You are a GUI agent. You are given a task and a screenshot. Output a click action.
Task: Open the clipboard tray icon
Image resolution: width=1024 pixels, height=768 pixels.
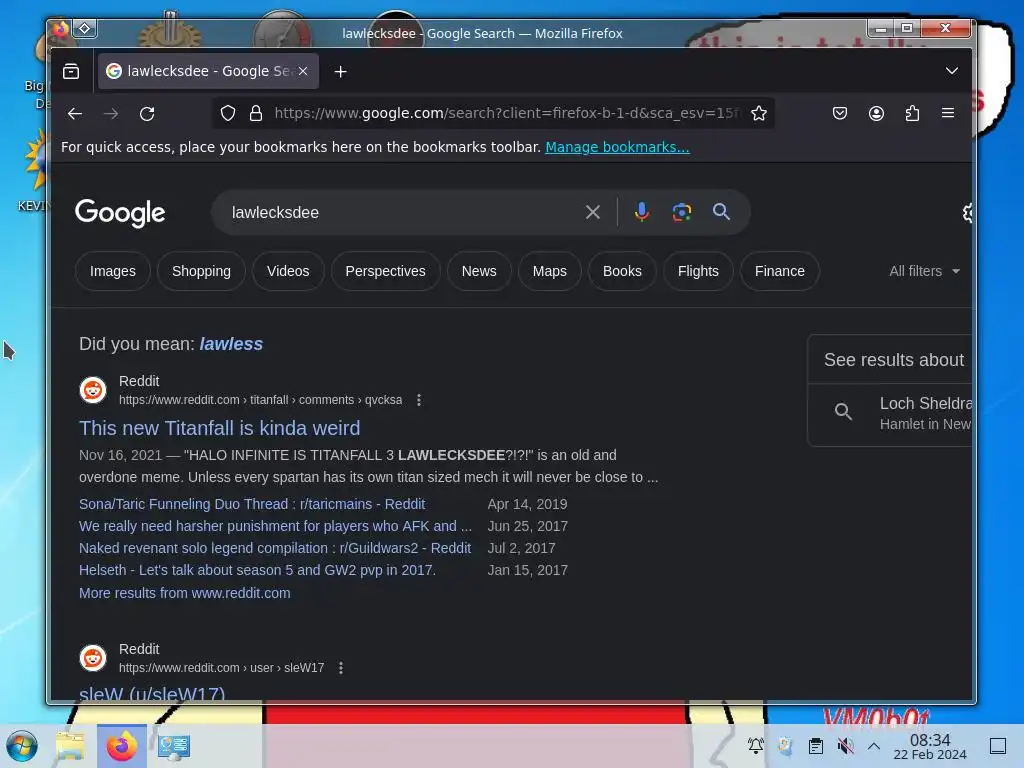pos(816,746)
